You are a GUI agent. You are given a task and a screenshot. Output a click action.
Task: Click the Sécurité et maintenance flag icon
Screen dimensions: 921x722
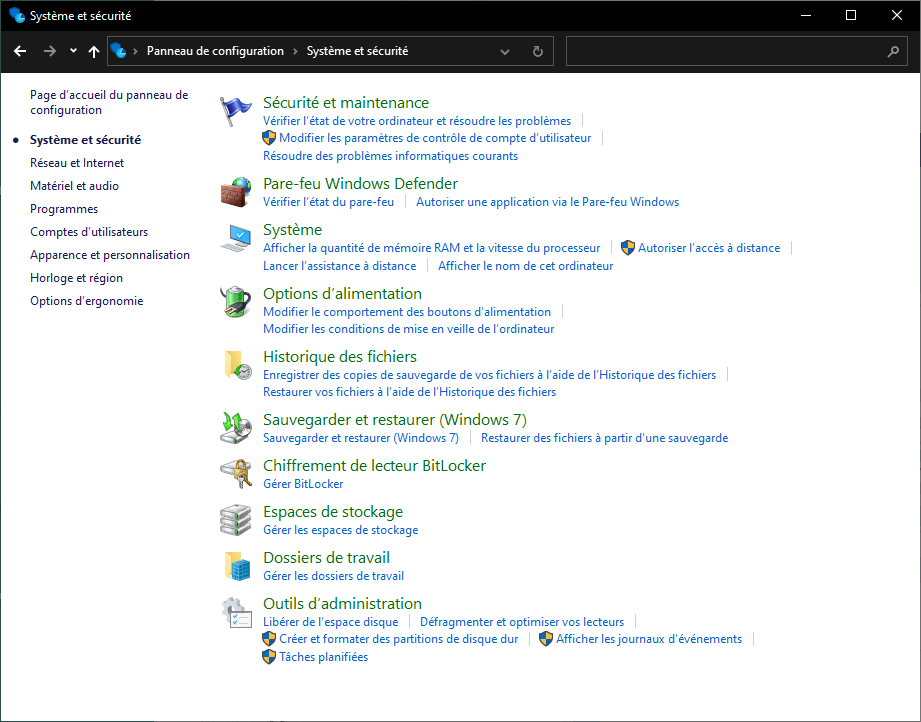point(236,111)
